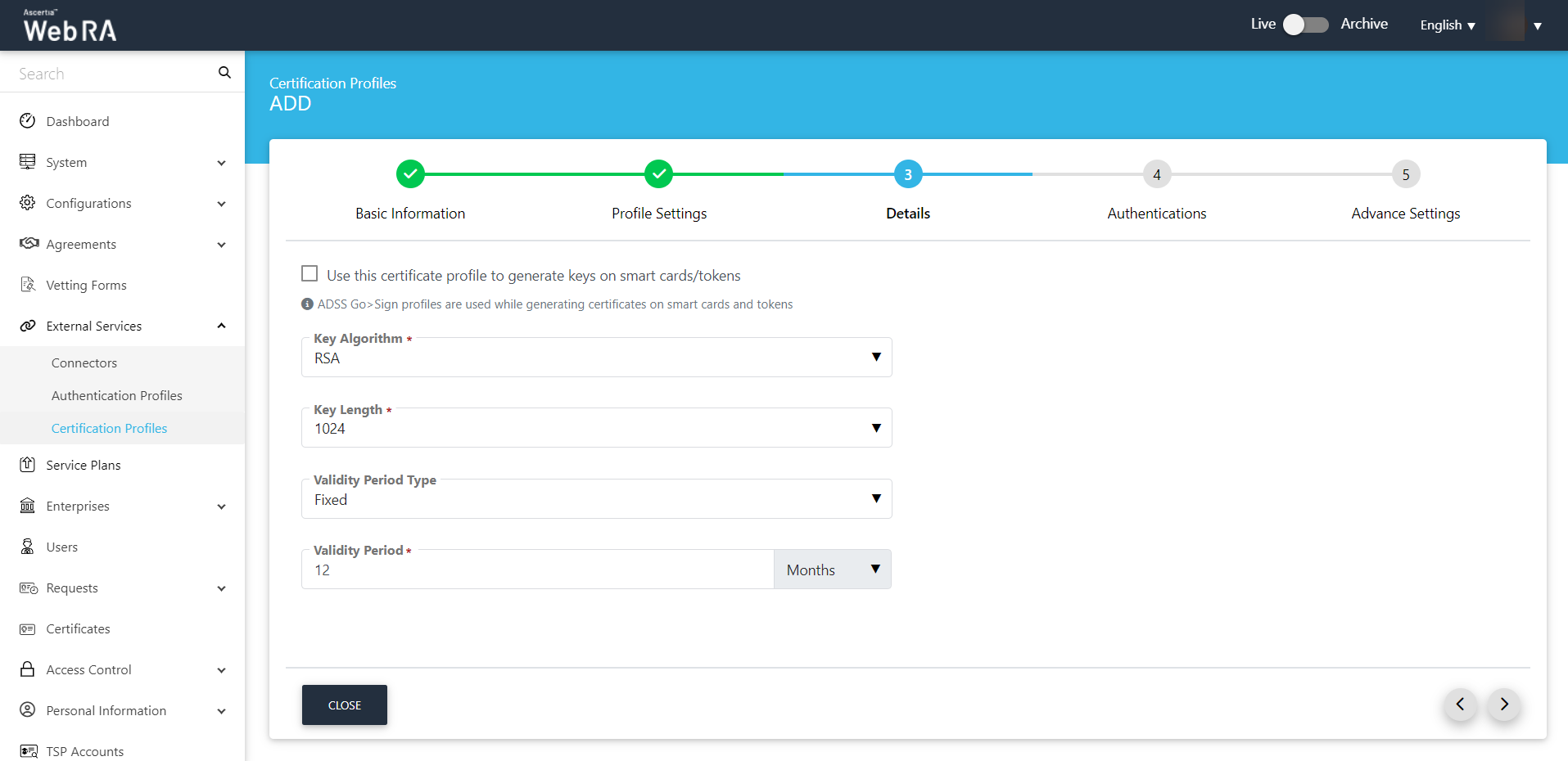Open the Key Length dropdown
Screen dimensions: 1568x761
click(596, 428)
